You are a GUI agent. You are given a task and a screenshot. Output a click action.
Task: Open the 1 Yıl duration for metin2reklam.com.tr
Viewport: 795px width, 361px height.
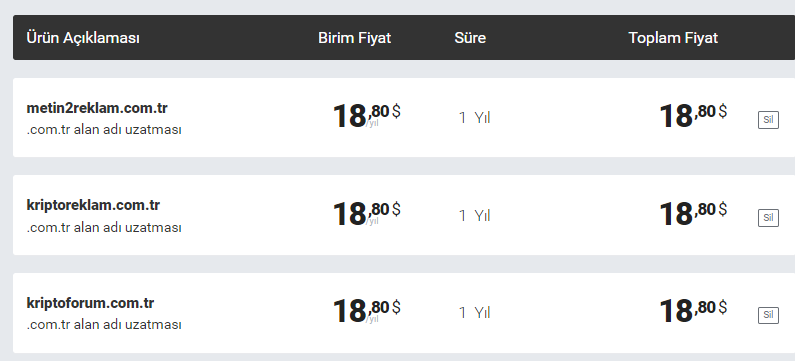coord(475,118)
